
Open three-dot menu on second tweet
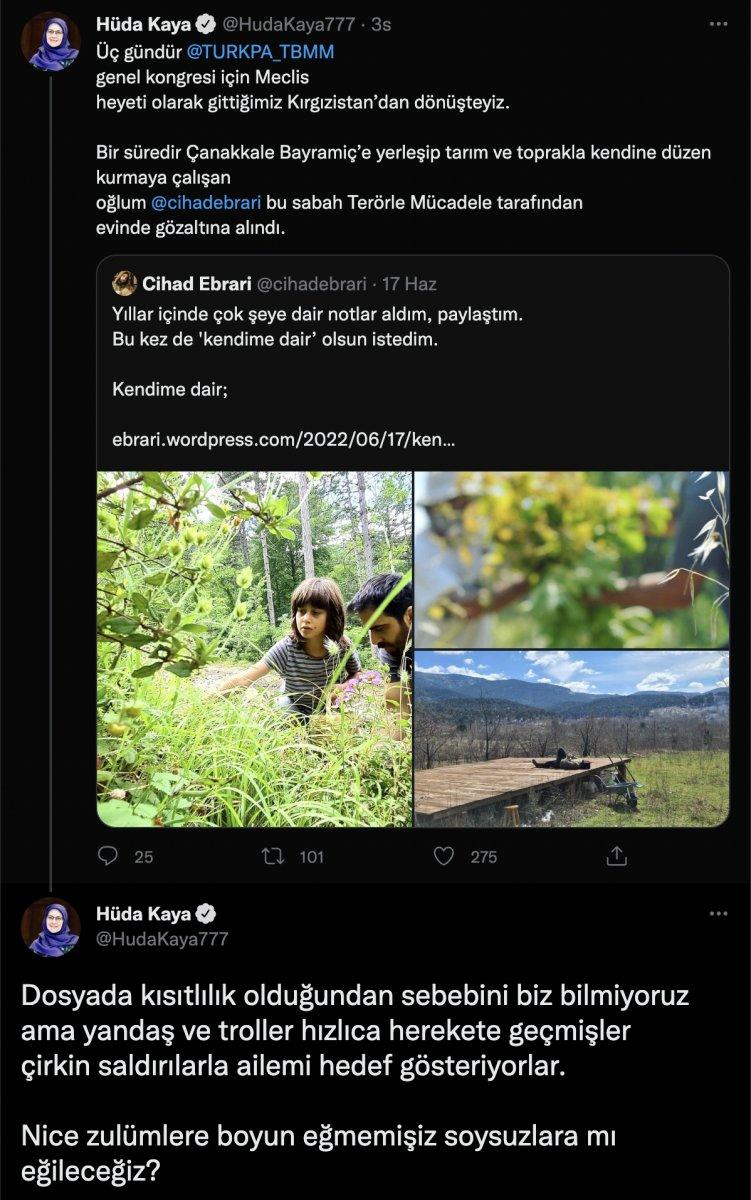point(718,913)
